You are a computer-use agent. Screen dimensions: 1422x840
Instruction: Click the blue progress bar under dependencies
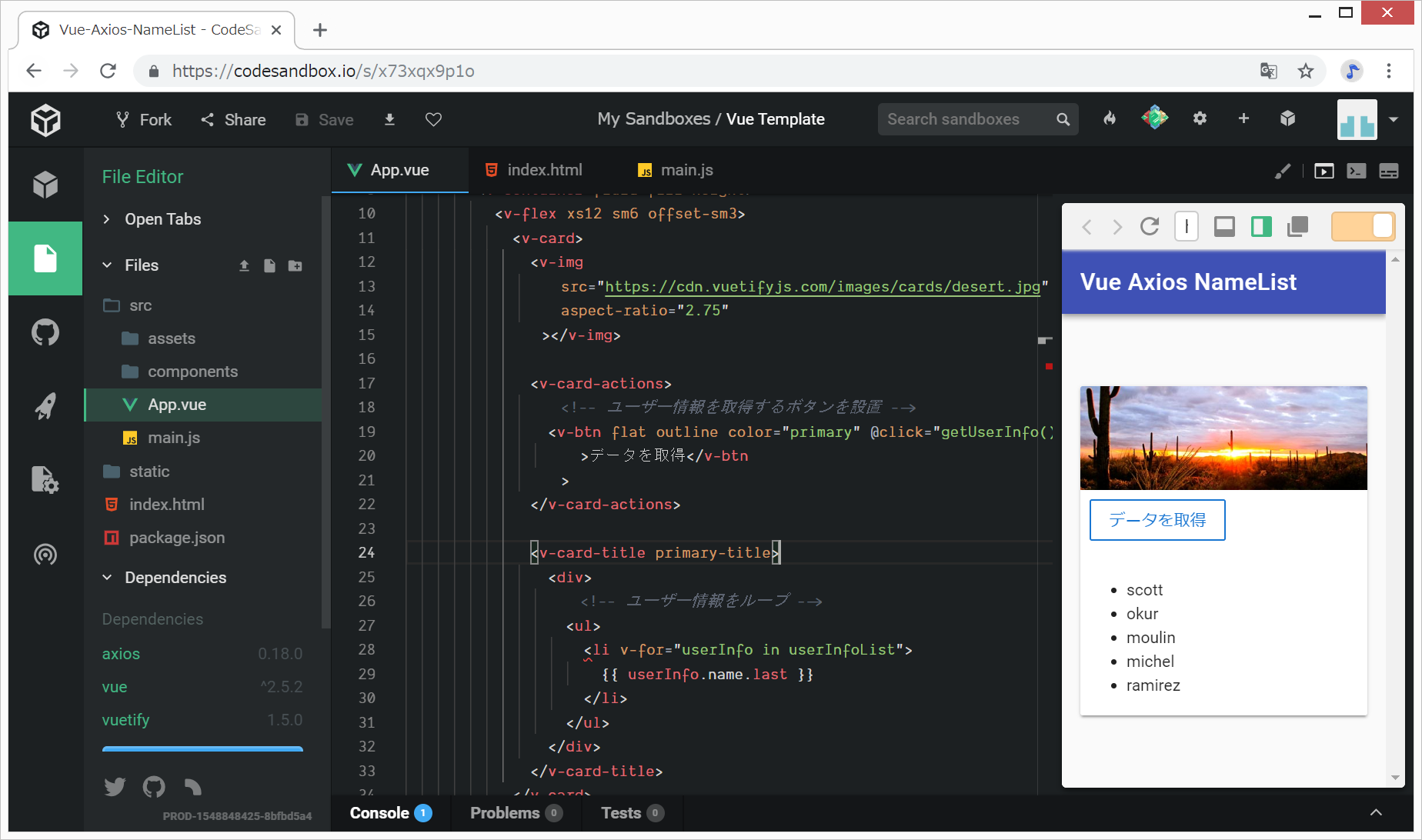coord(202,748)
